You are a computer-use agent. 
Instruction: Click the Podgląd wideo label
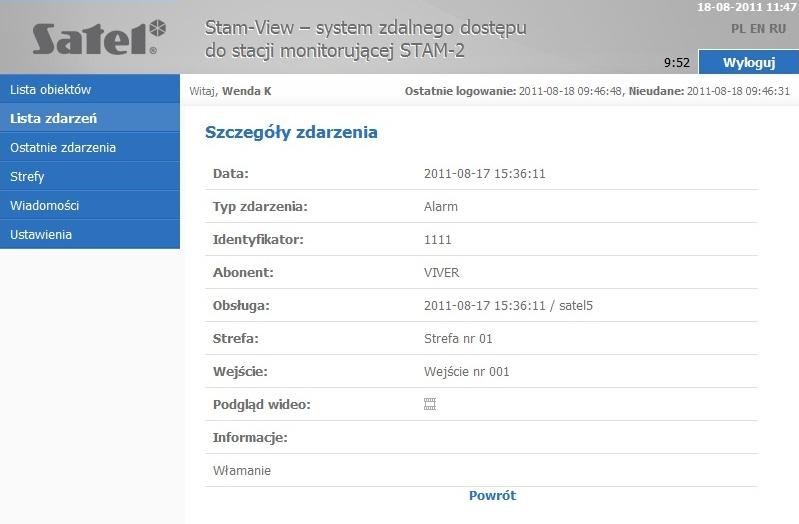262,405
